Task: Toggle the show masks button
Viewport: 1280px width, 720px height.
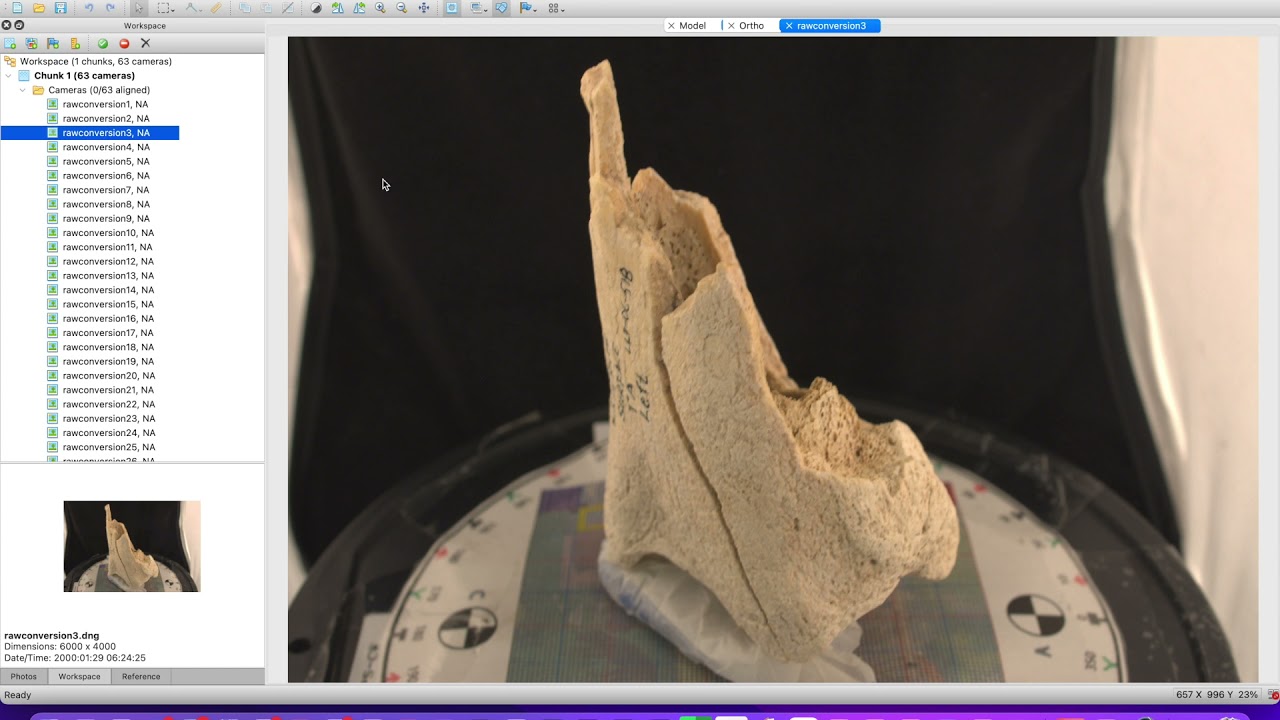Action: (452, 8)
